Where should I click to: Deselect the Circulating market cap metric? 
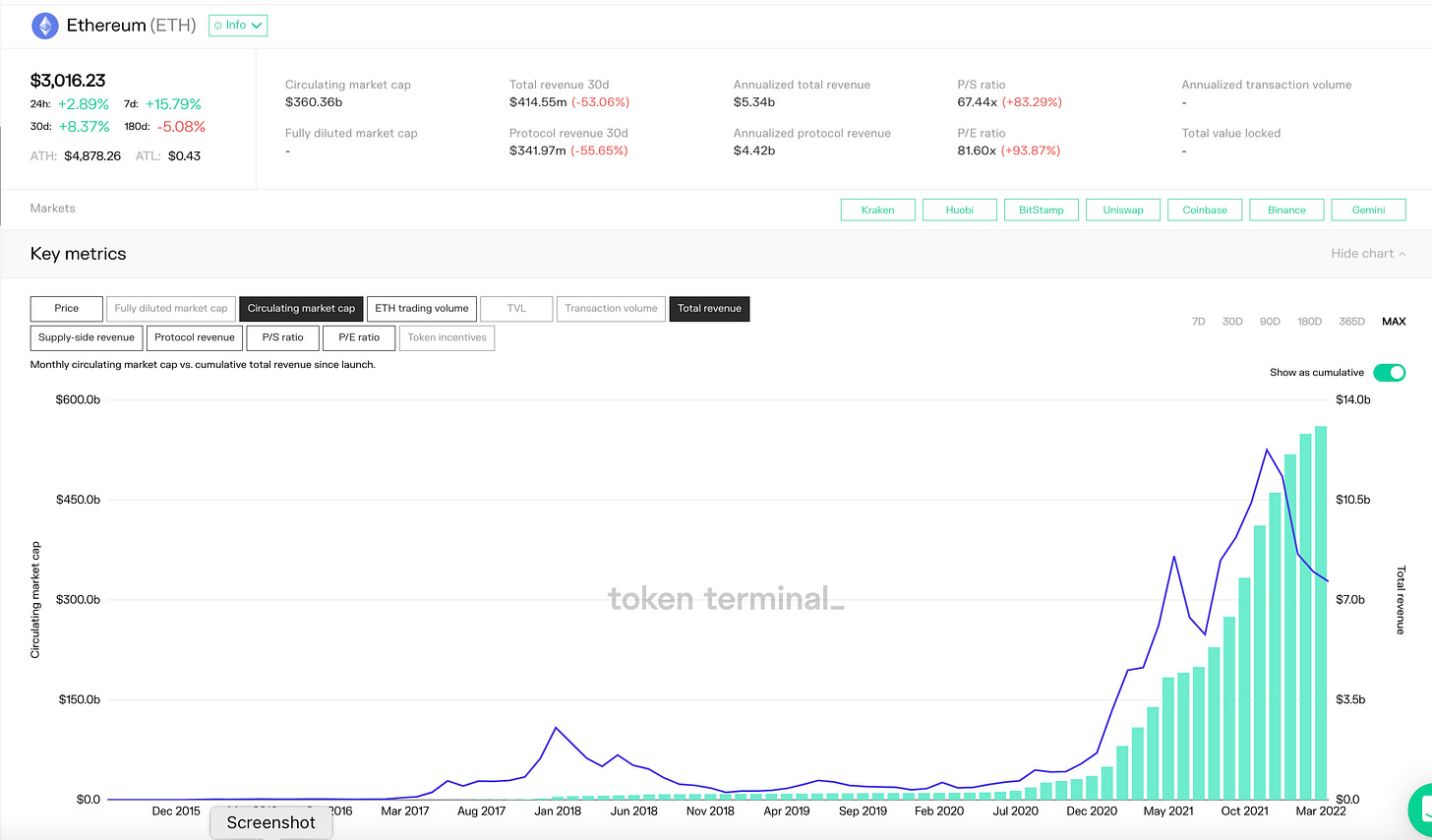pyautogui.click(x=301, y=309)
